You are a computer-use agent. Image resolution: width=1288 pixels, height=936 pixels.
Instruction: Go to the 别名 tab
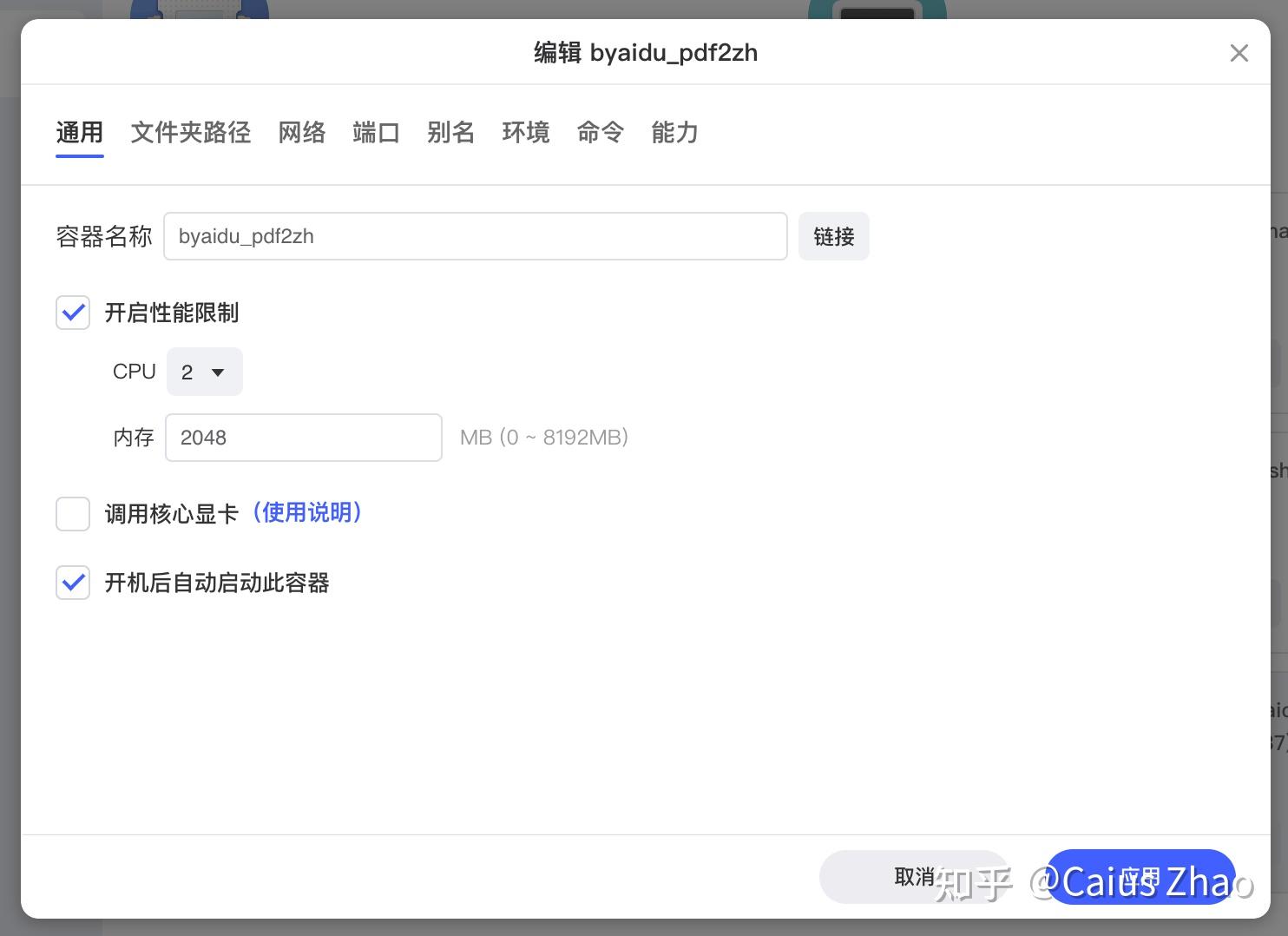pyautogui.click(x=451, y=132)
